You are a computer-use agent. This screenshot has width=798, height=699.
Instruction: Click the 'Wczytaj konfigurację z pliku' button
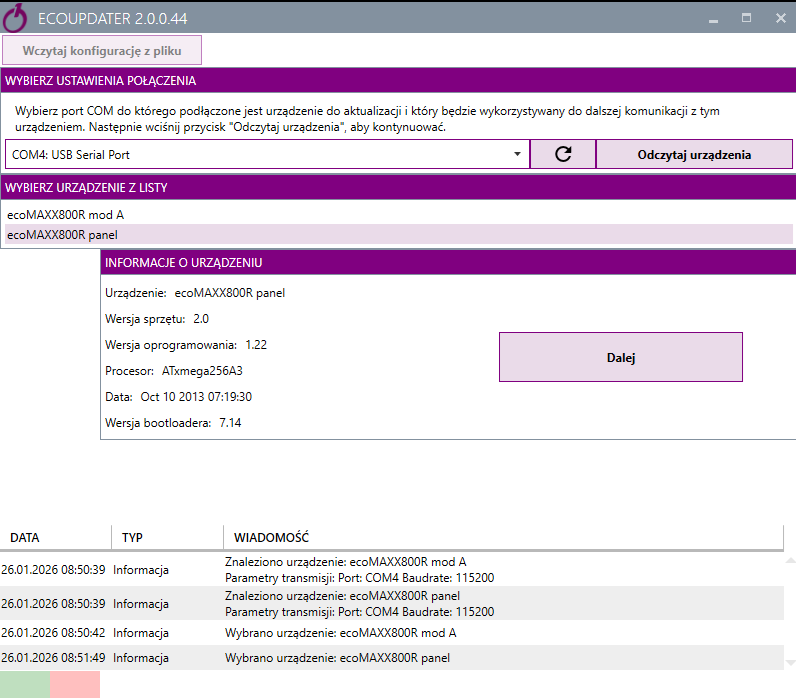pyautogui.click(x=102, y=50)
